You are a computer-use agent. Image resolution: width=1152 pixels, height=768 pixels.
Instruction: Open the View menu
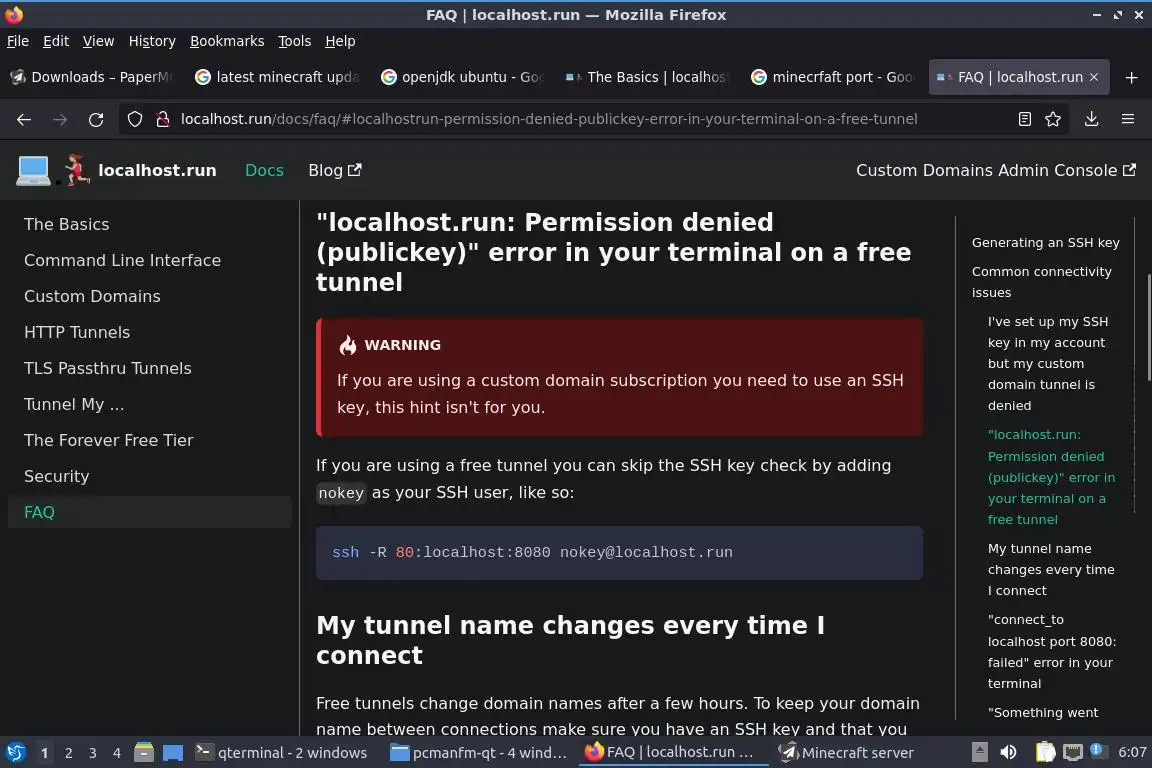point(98,41)
